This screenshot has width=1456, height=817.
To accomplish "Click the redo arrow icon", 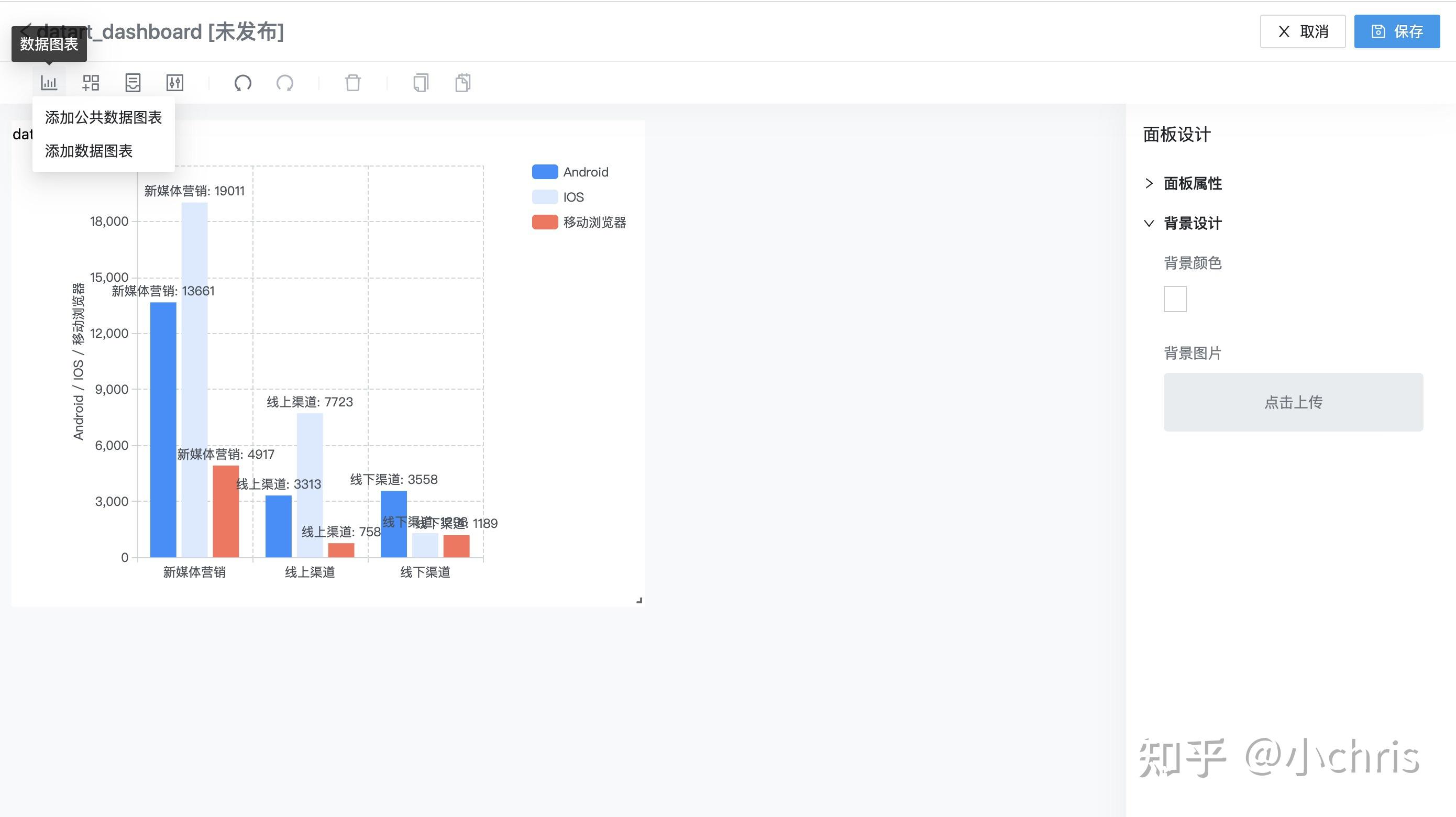I will (x=285, y=83).
